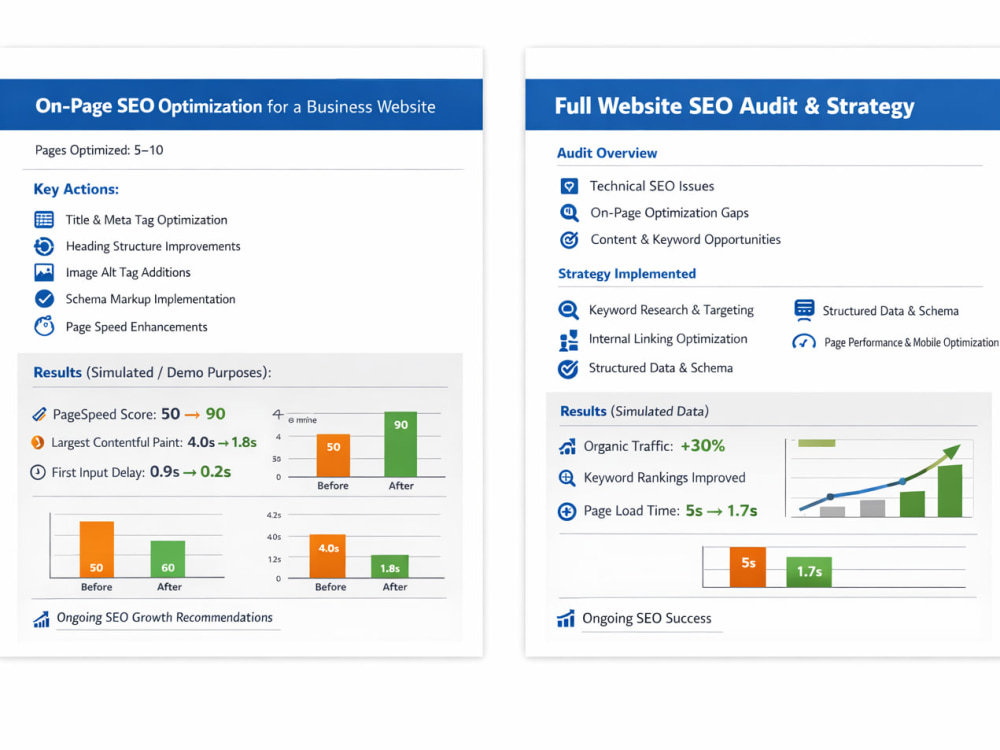1000x750 pixels.
Task: Click the Keyword Rankings Improved magnifier icon
Action: (567, 478)
